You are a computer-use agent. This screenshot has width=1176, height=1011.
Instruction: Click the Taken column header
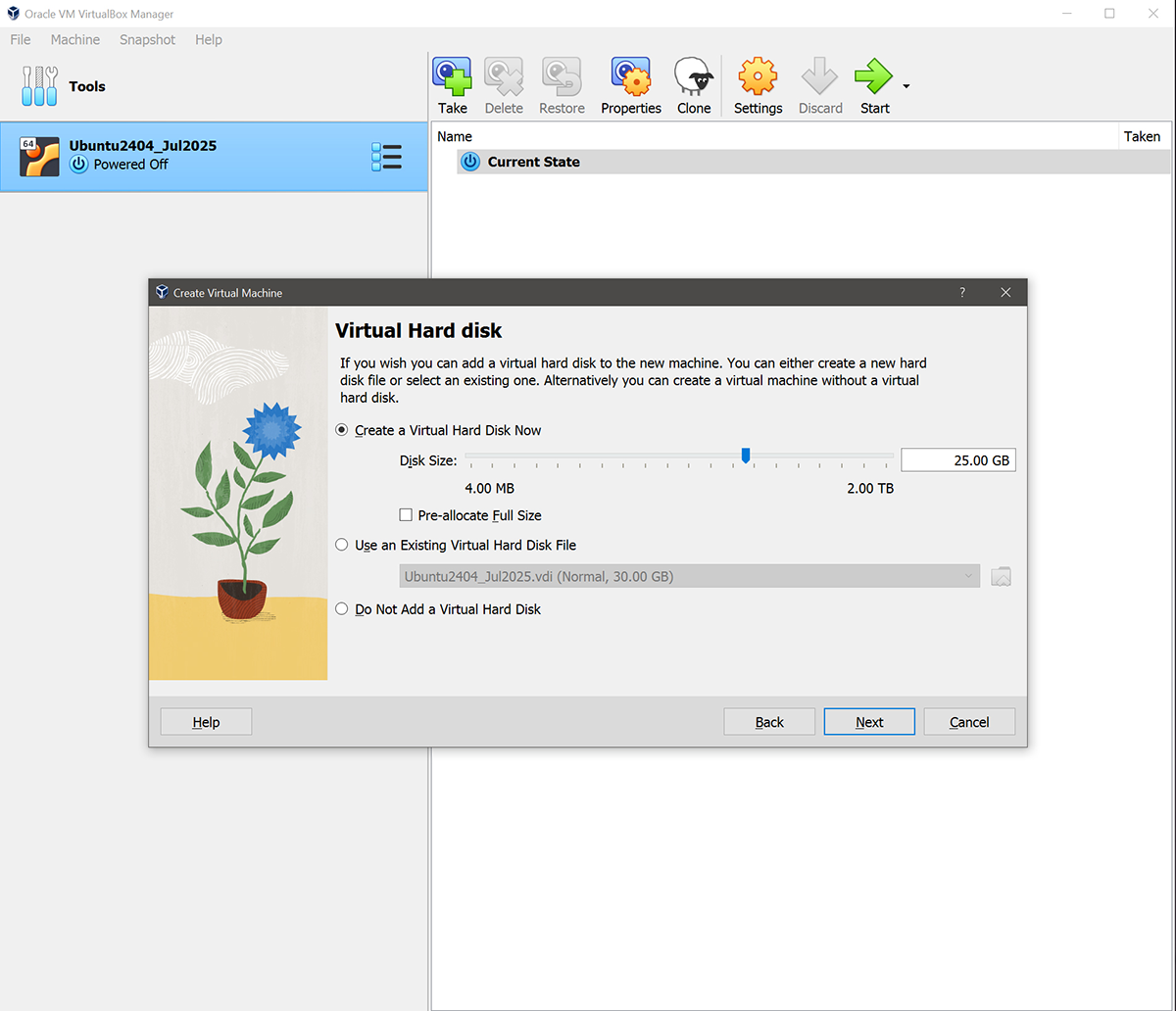click(1142, 137)
